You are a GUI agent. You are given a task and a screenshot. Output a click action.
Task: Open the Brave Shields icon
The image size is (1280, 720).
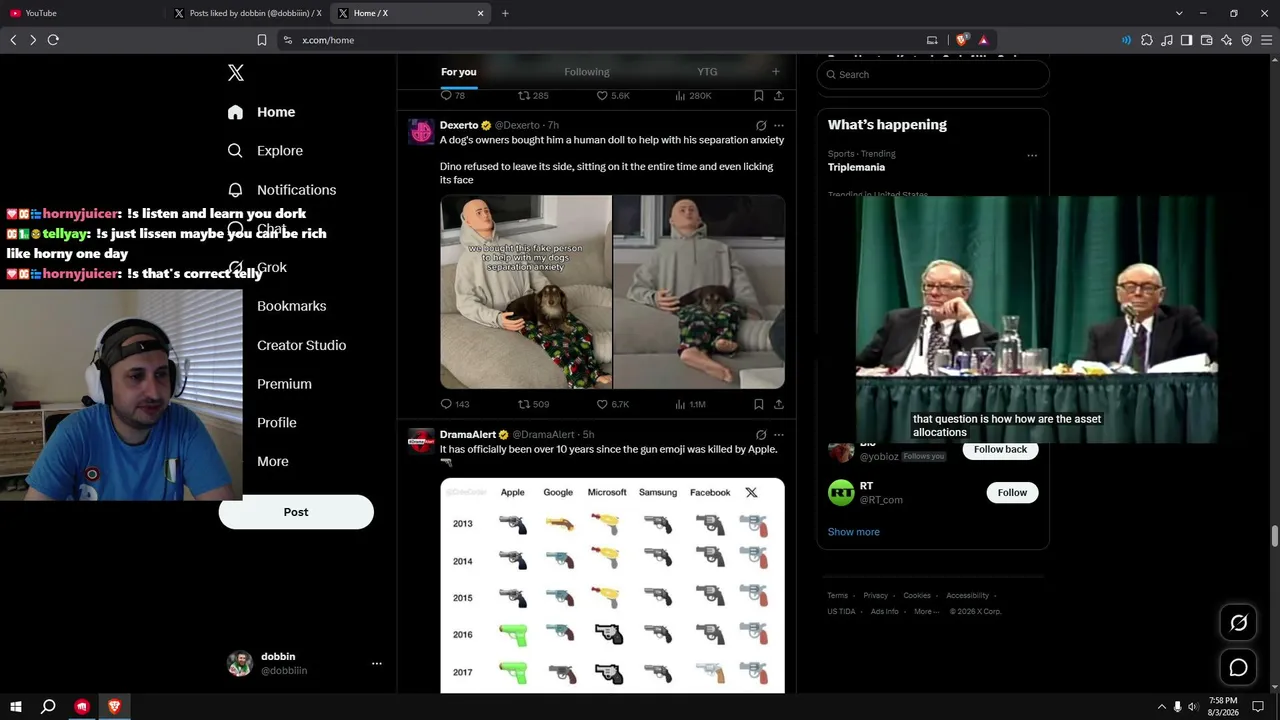962,40
